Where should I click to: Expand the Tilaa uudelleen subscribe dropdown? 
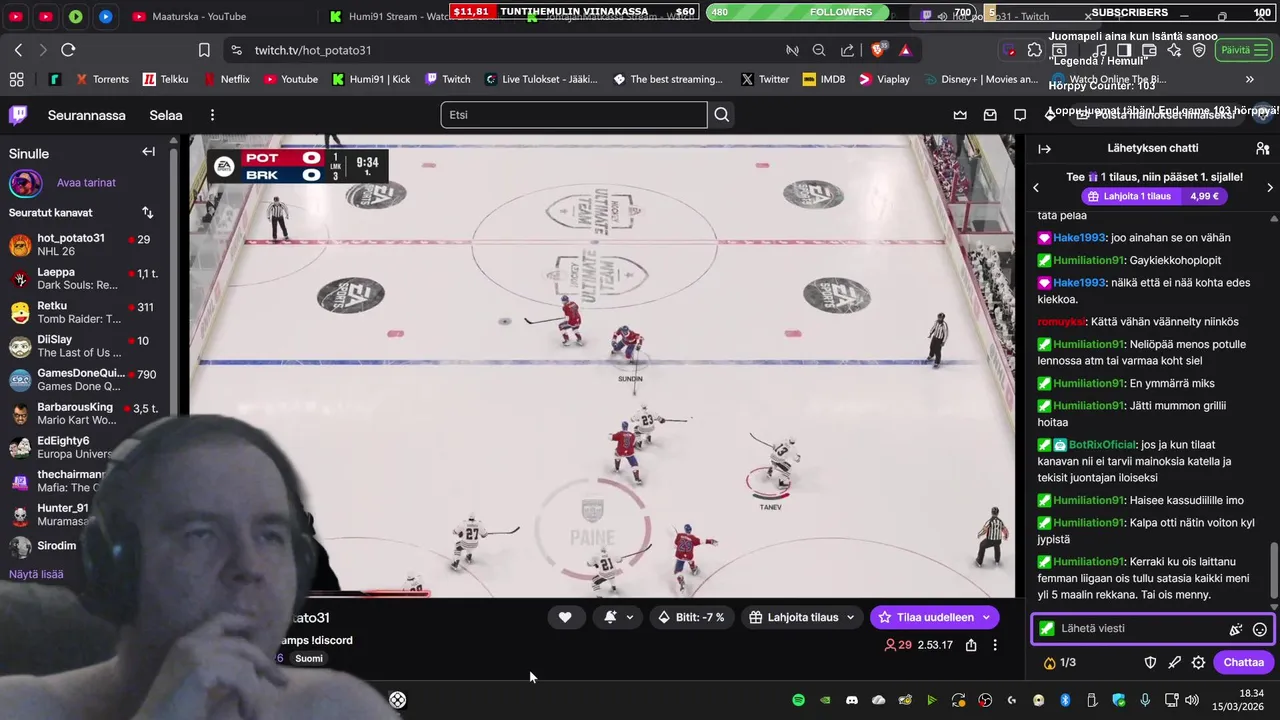pos(986,618)
